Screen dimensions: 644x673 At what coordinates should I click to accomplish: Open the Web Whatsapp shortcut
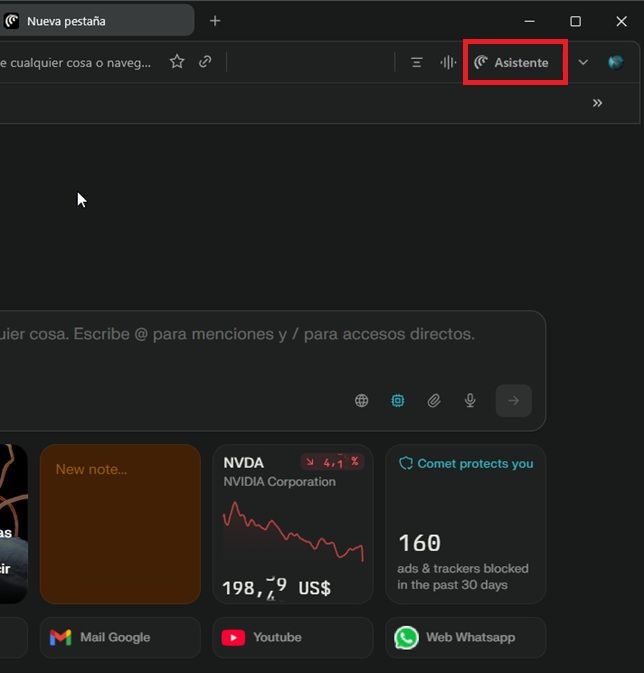click(465, 637)
